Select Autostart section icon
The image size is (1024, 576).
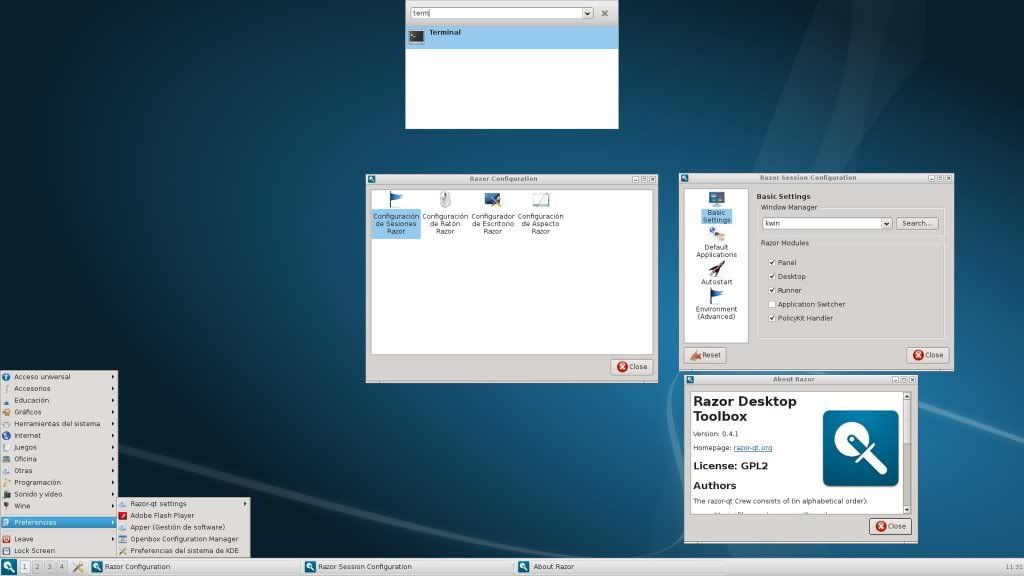[716, 270]
